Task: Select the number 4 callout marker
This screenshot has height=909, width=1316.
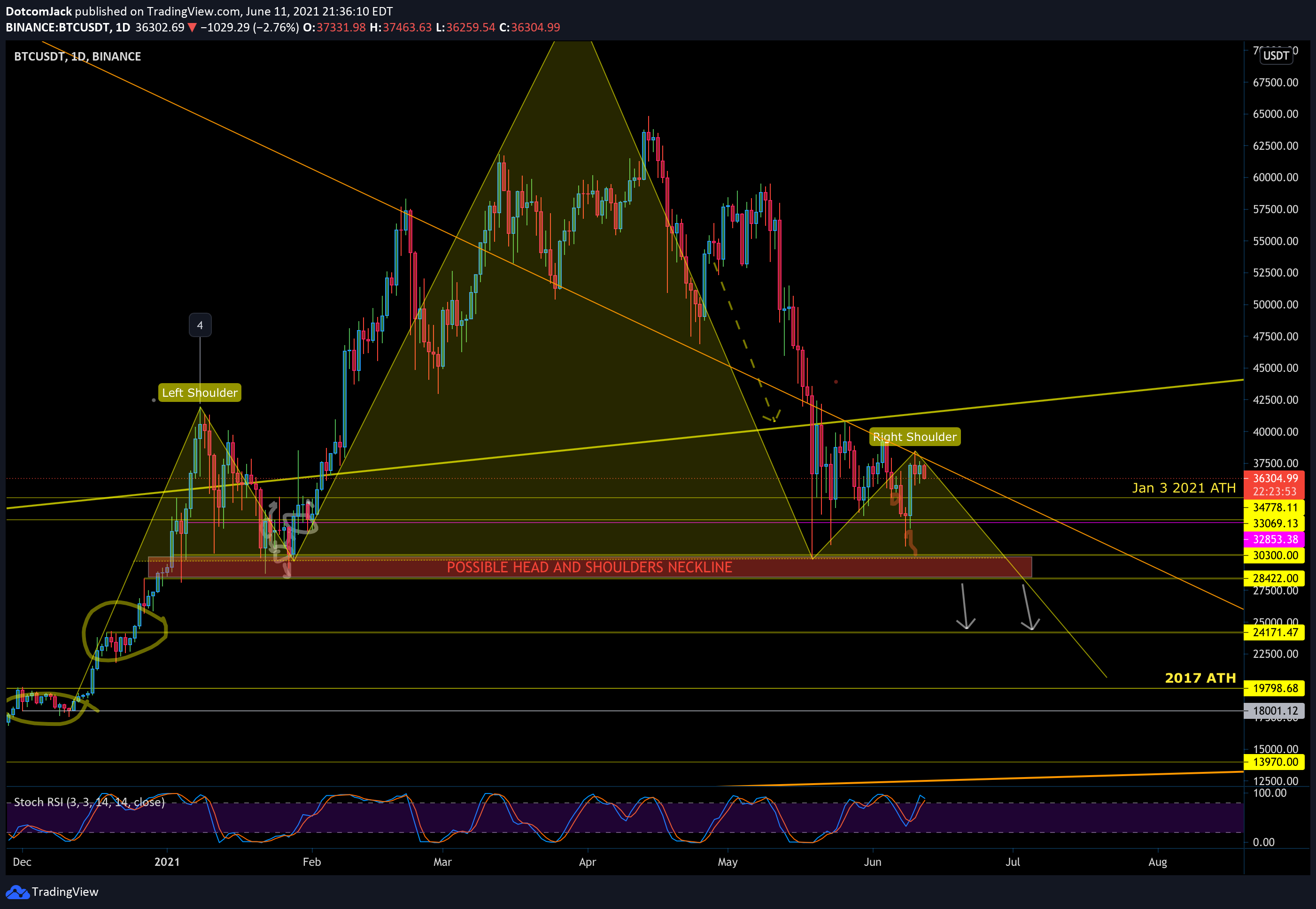Action: coord(200,325)
